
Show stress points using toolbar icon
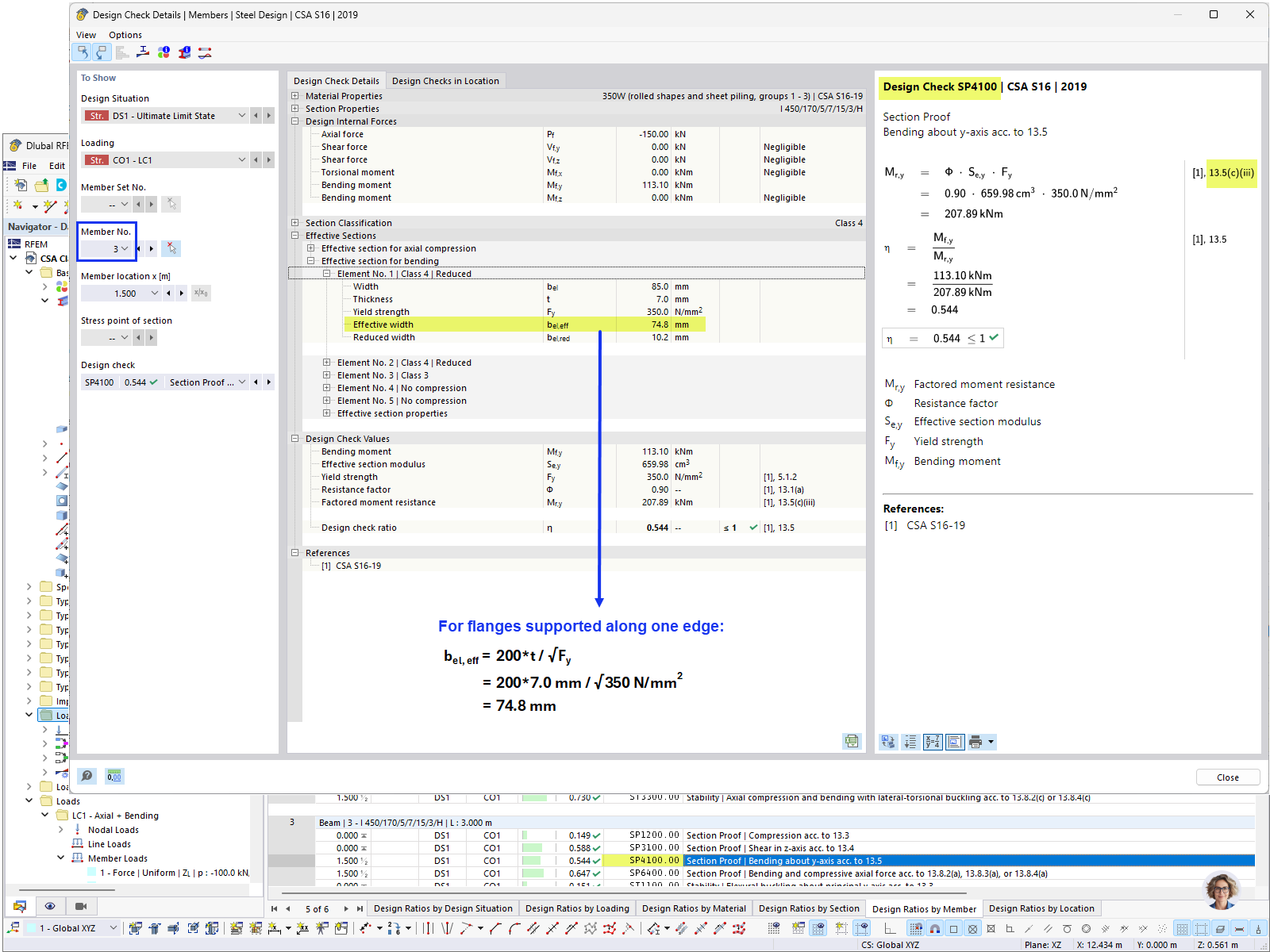(143, 52)
